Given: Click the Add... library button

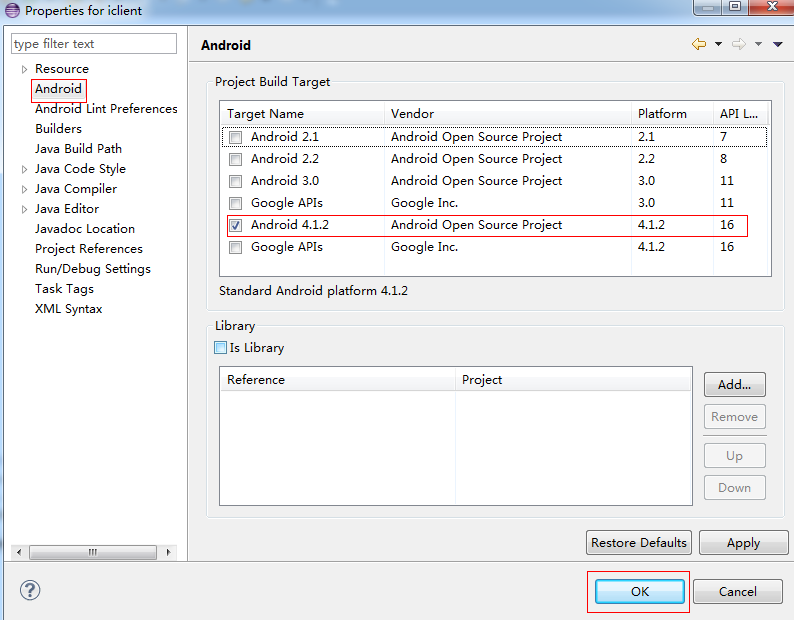Looking at the screenshot, I should (x=734, y=385).
